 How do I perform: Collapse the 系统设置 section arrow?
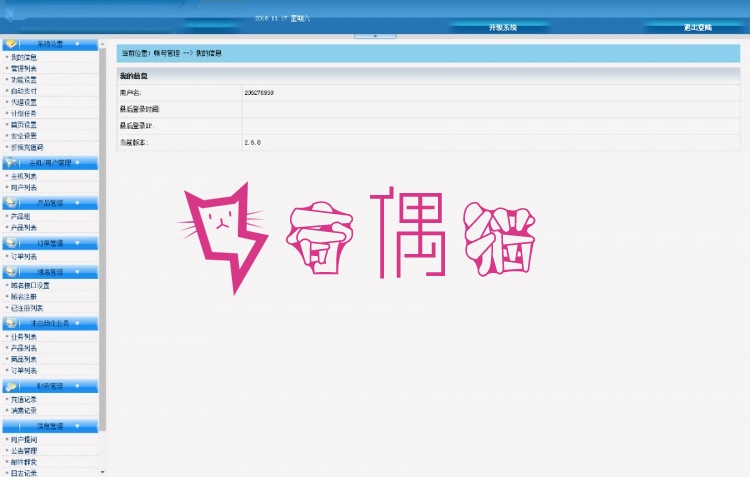[x=77, y=44]
